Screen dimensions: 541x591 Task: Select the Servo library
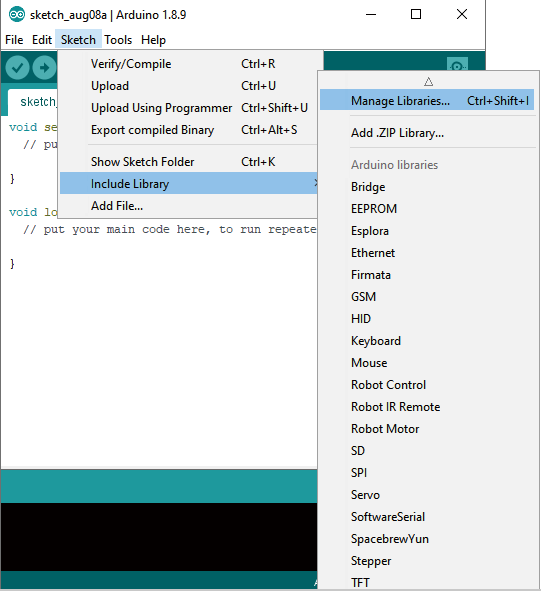pyautogui.click(x=427, y=495)
